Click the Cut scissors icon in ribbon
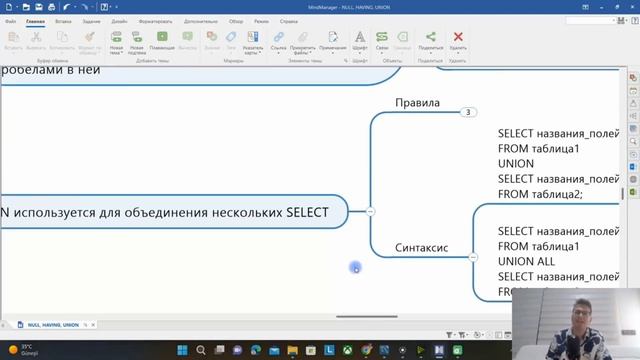 pos(36,37)
